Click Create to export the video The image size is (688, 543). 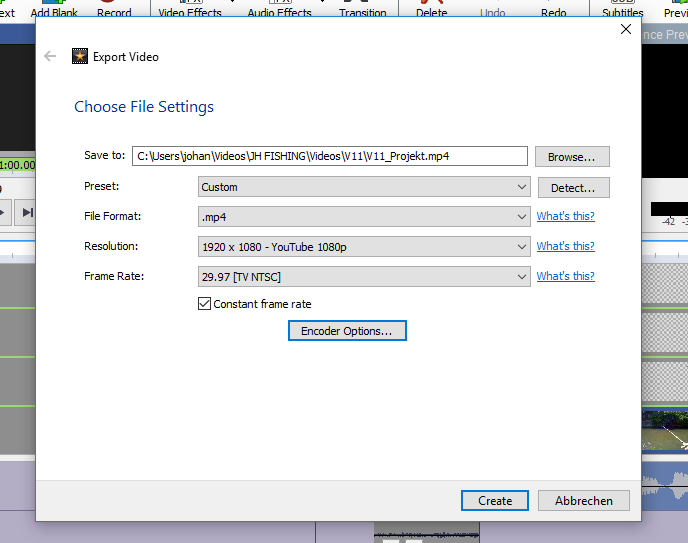(x=494, y=501)
